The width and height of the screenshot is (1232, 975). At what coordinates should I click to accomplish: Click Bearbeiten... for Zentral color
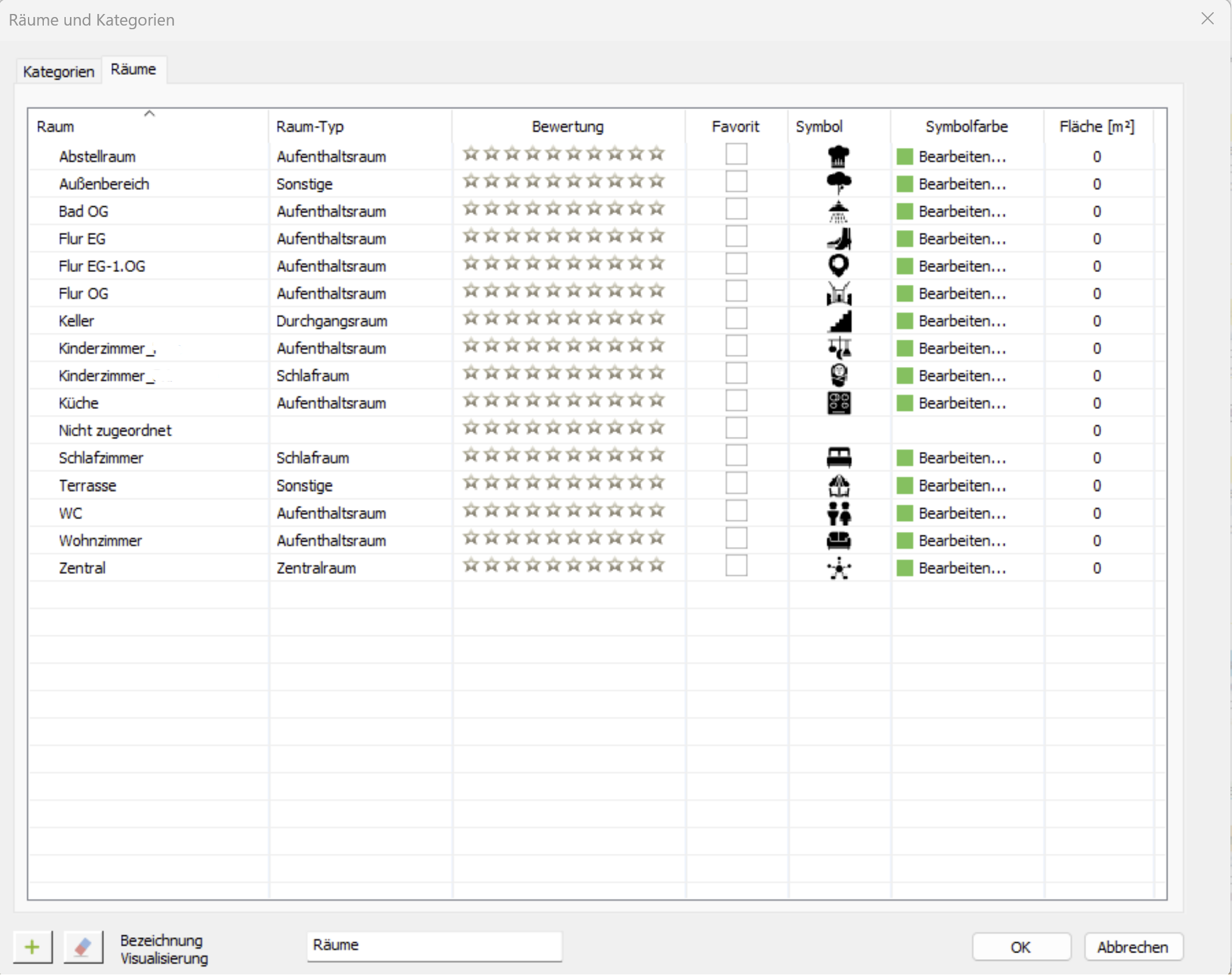pos(962,568)
